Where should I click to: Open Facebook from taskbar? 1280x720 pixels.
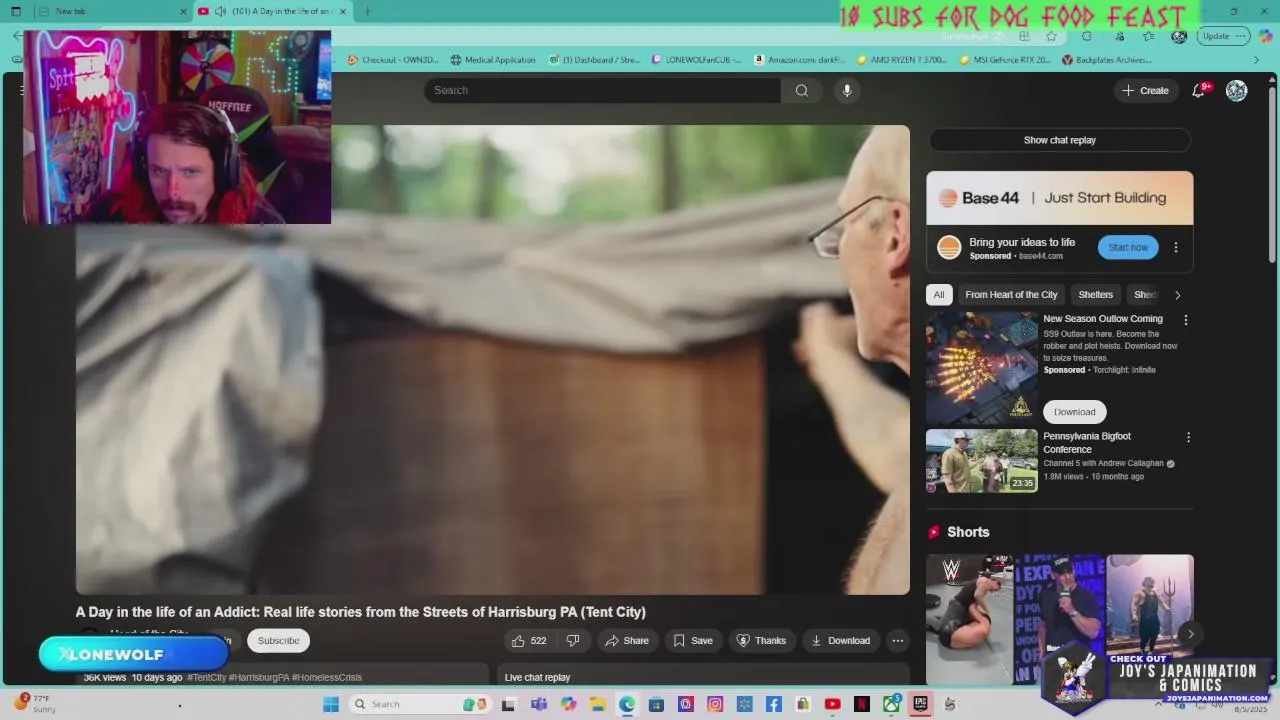click(774, 704)
